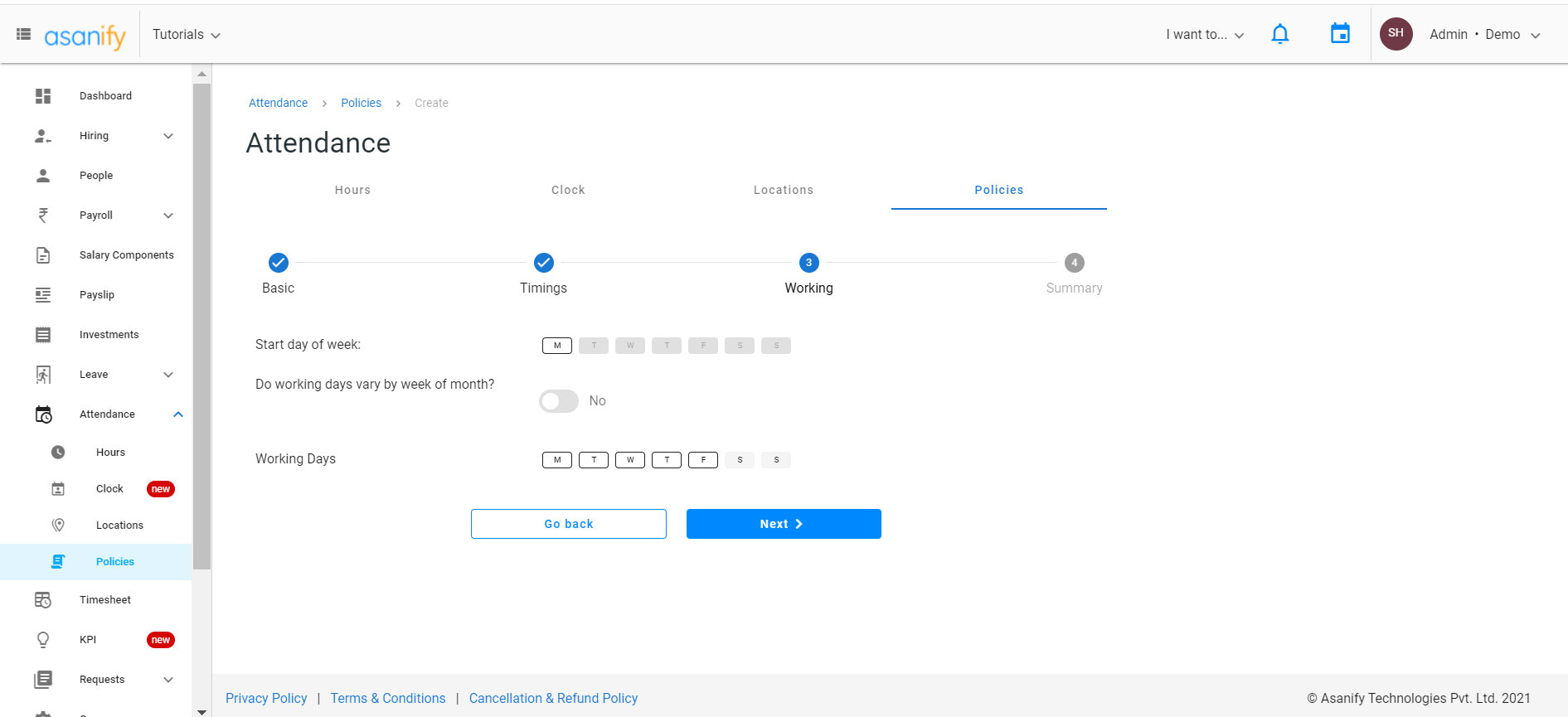The width and height of the screenshot is (1568, 717).
Task: Click the KPI lightbulb icon
Action: pos(43,640)
